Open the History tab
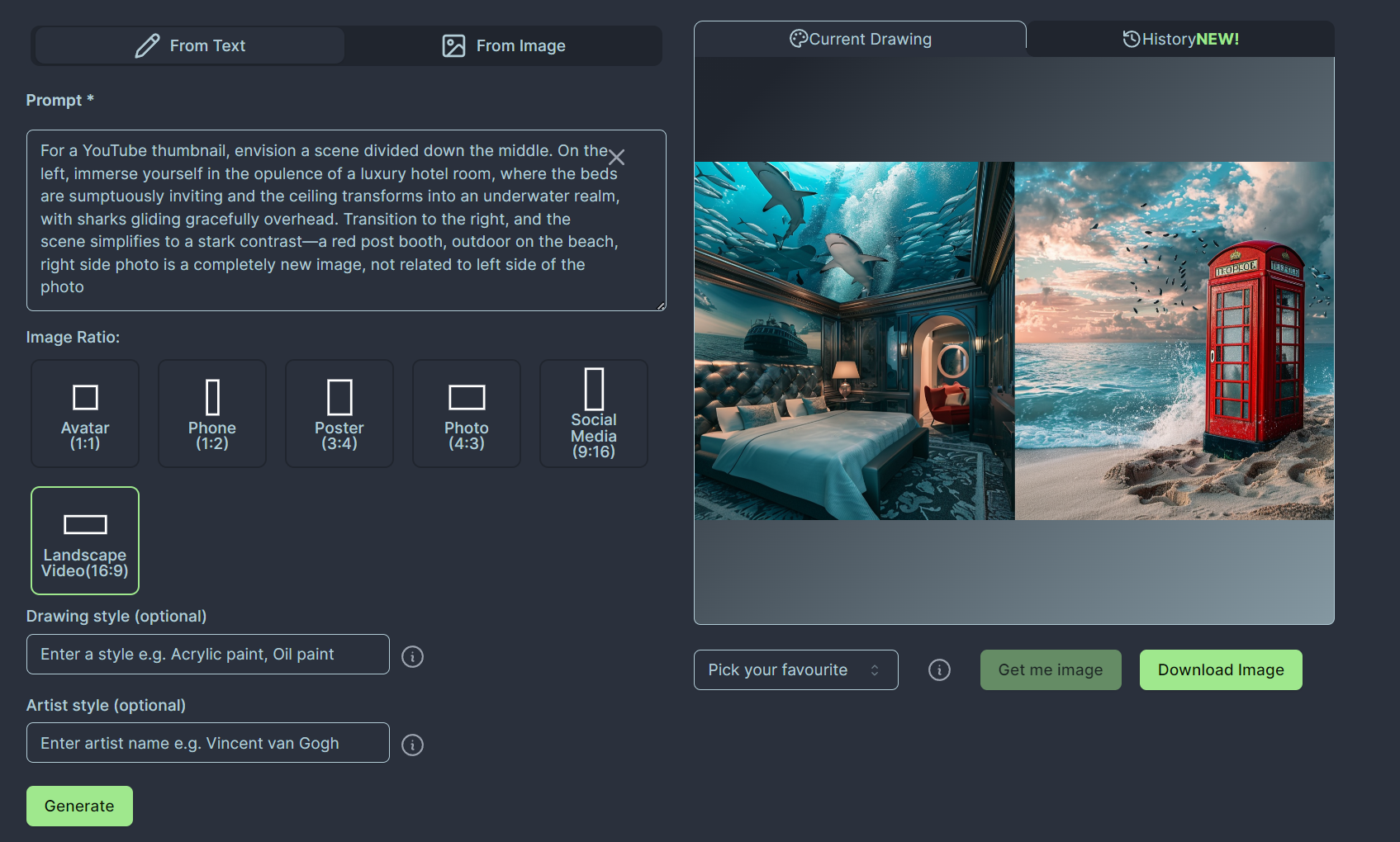The height and width of the screenshot is (842, 1400). coord(1180,39)
